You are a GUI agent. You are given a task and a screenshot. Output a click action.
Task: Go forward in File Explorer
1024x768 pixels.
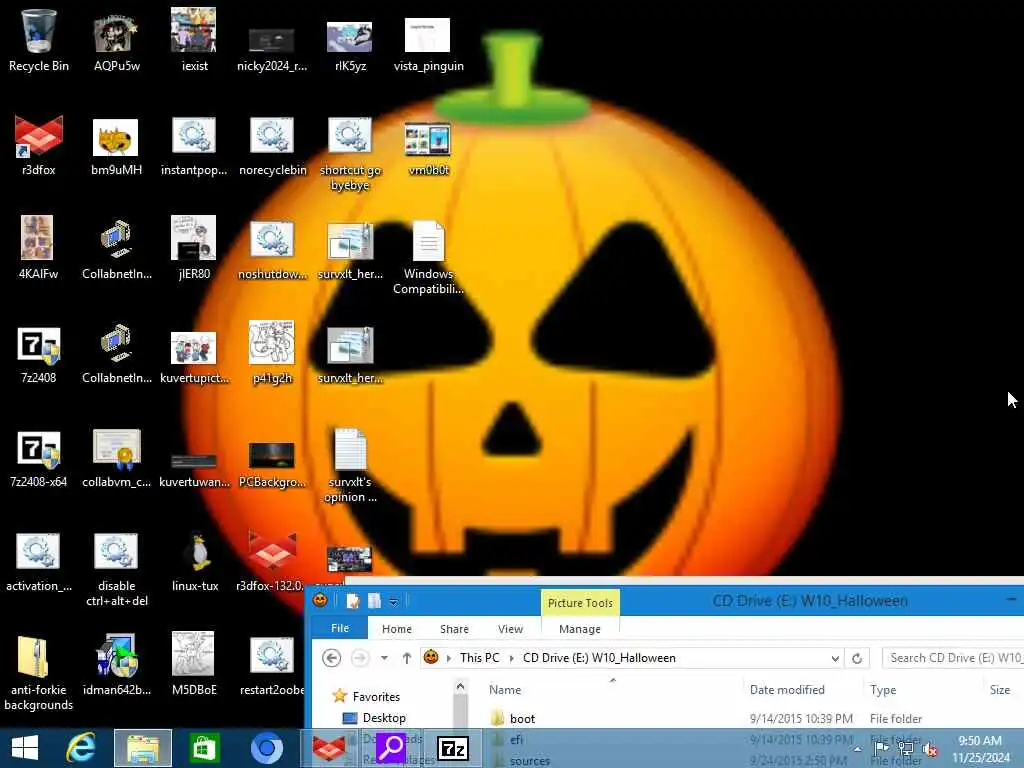point(360,658)
